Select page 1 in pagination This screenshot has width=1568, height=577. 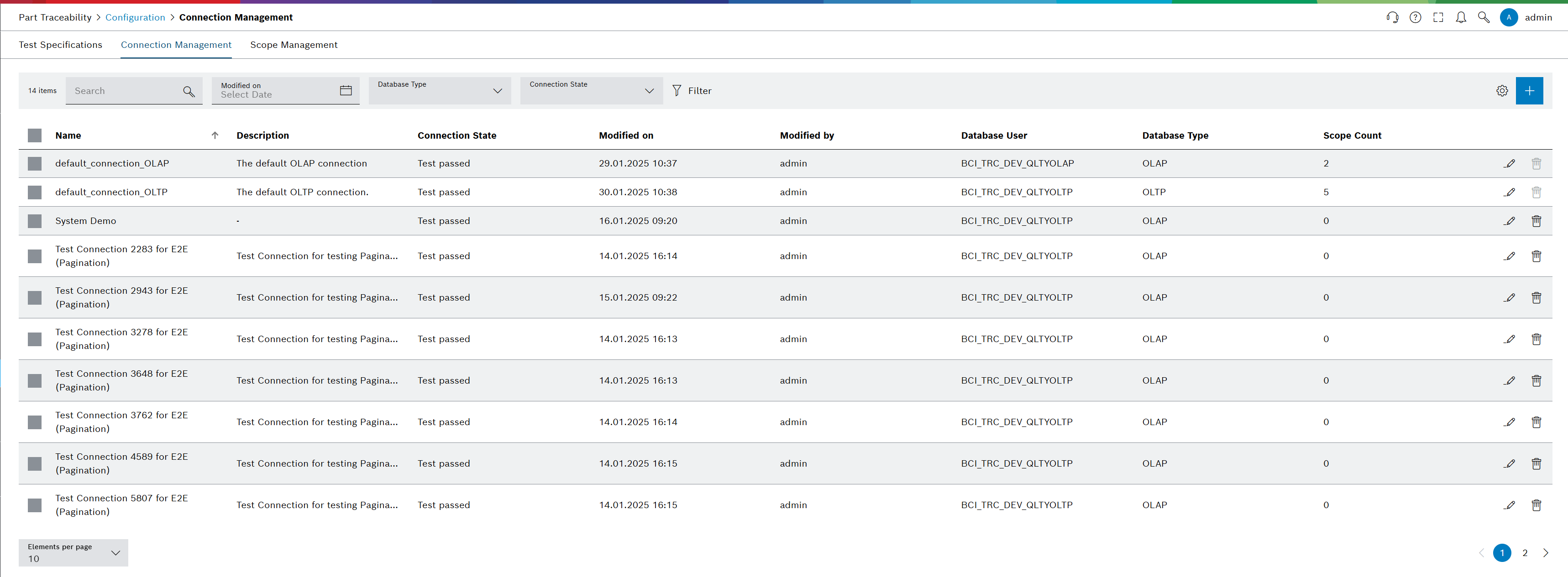pos(1502,553)
